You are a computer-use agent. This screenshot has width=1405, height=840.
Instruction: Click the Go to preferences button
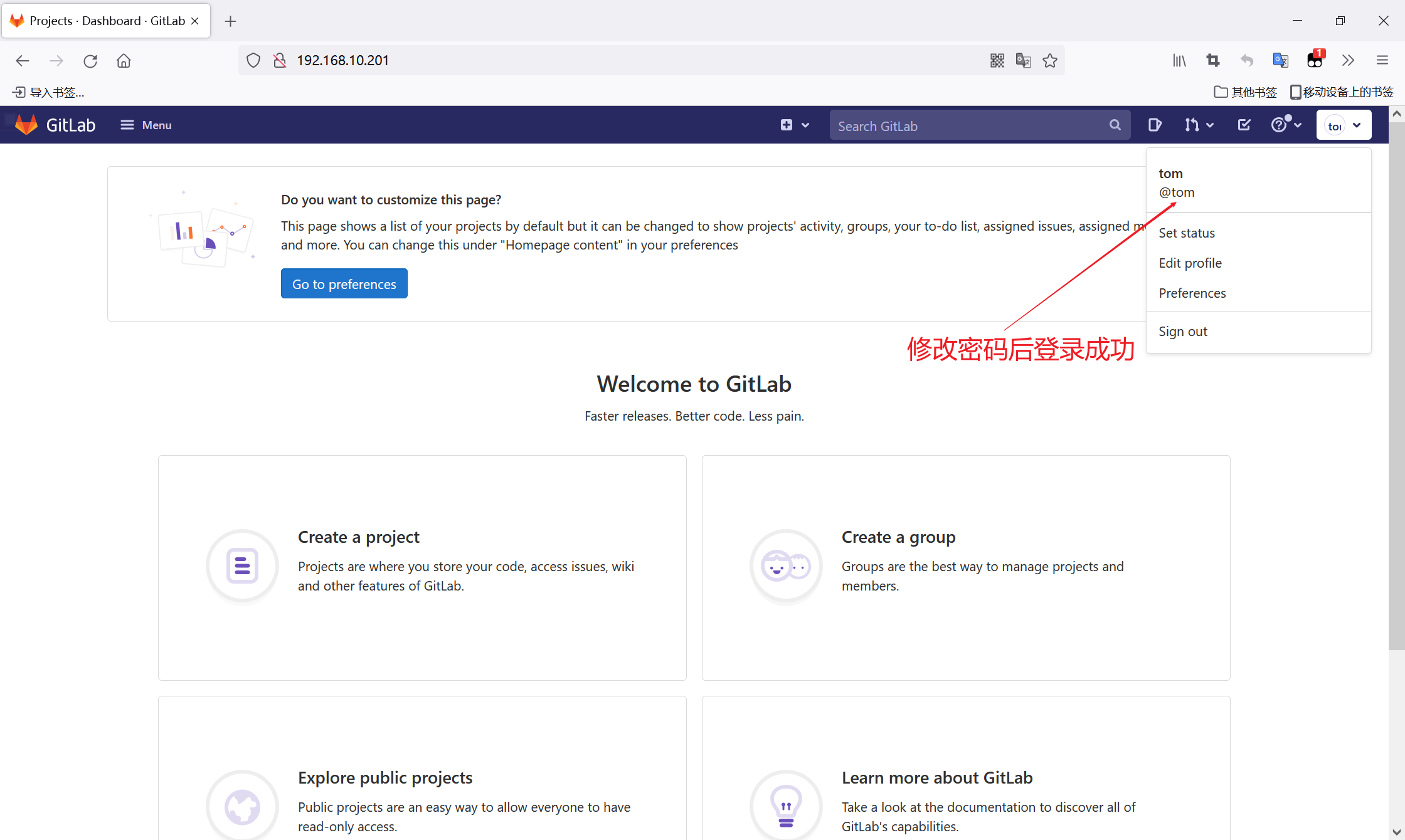click(344, 284)
